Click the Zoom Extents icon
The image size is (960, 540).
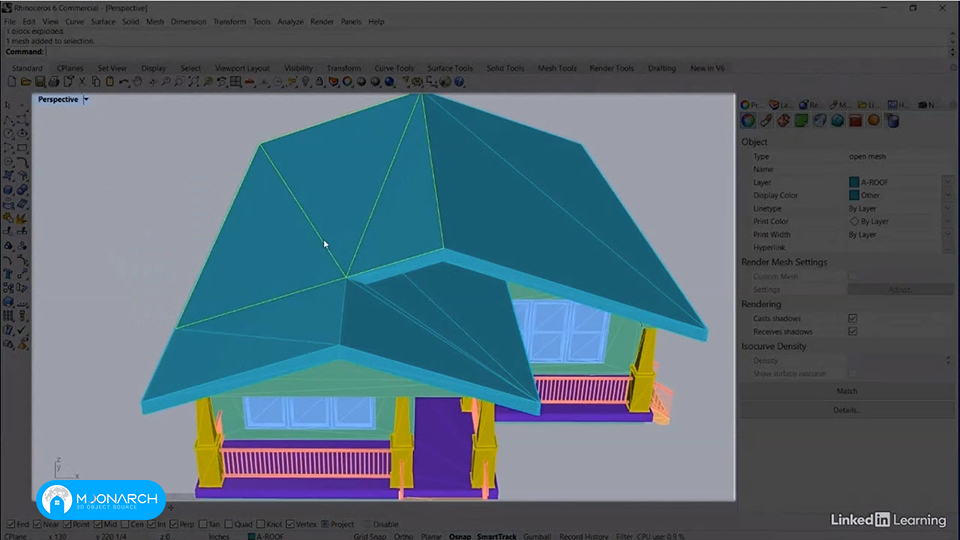click(193, 81)
